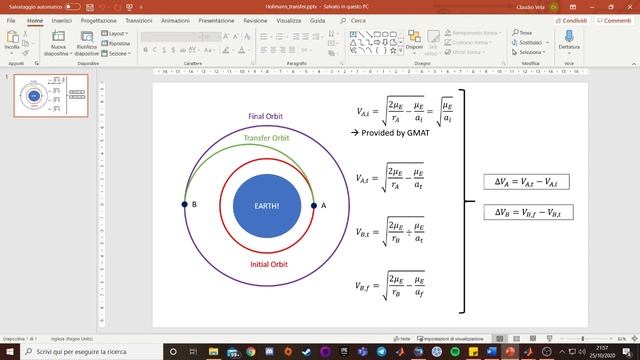Click the EARTH! blue circle on slide
This screenshot has width=640, height=360.
click(x=267, y=206)
